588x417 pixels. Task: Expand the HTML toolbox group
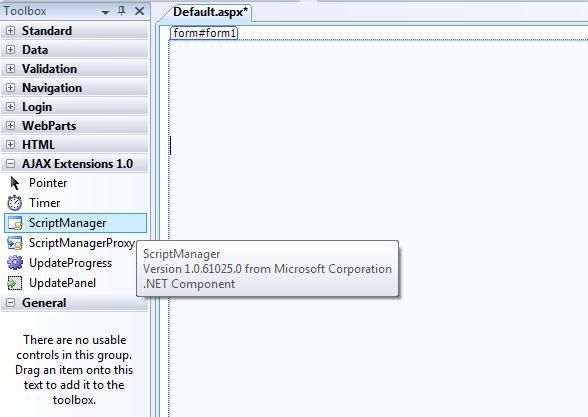click(x=10, y=145)
